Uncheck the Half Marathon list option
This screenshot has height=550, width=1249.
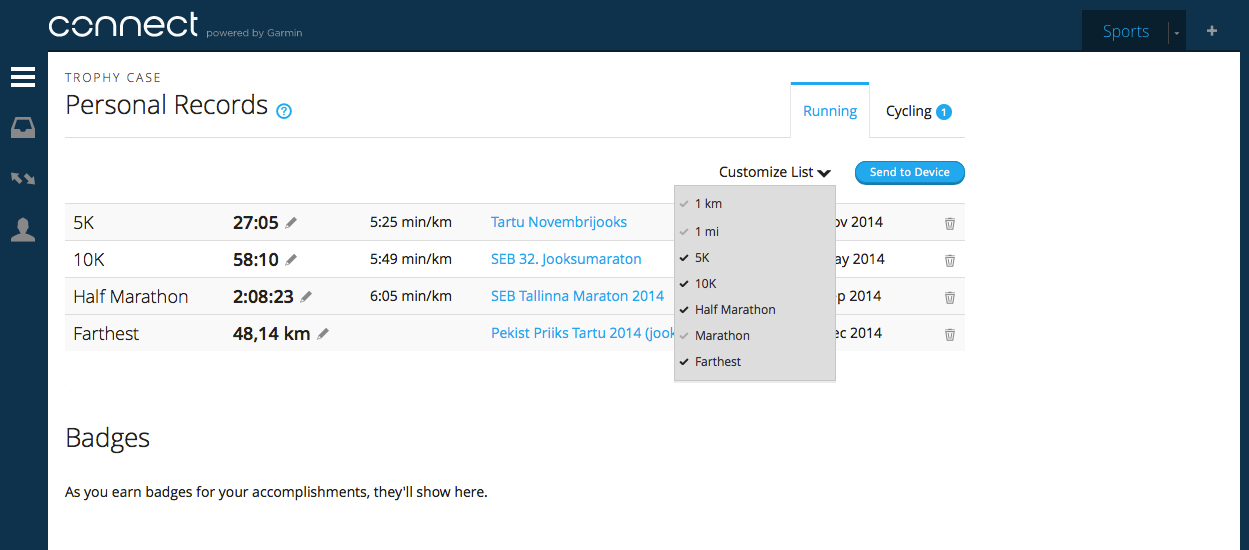735,310
